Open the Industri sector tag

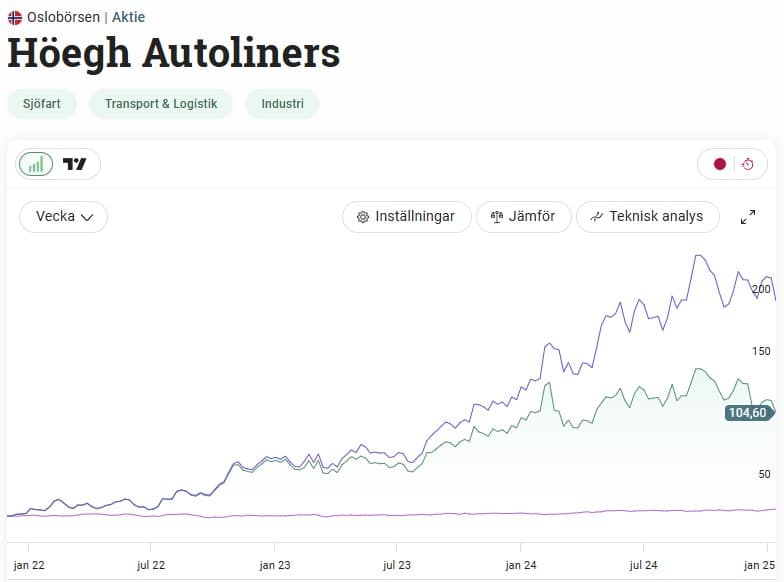click(x=282, y=104)
